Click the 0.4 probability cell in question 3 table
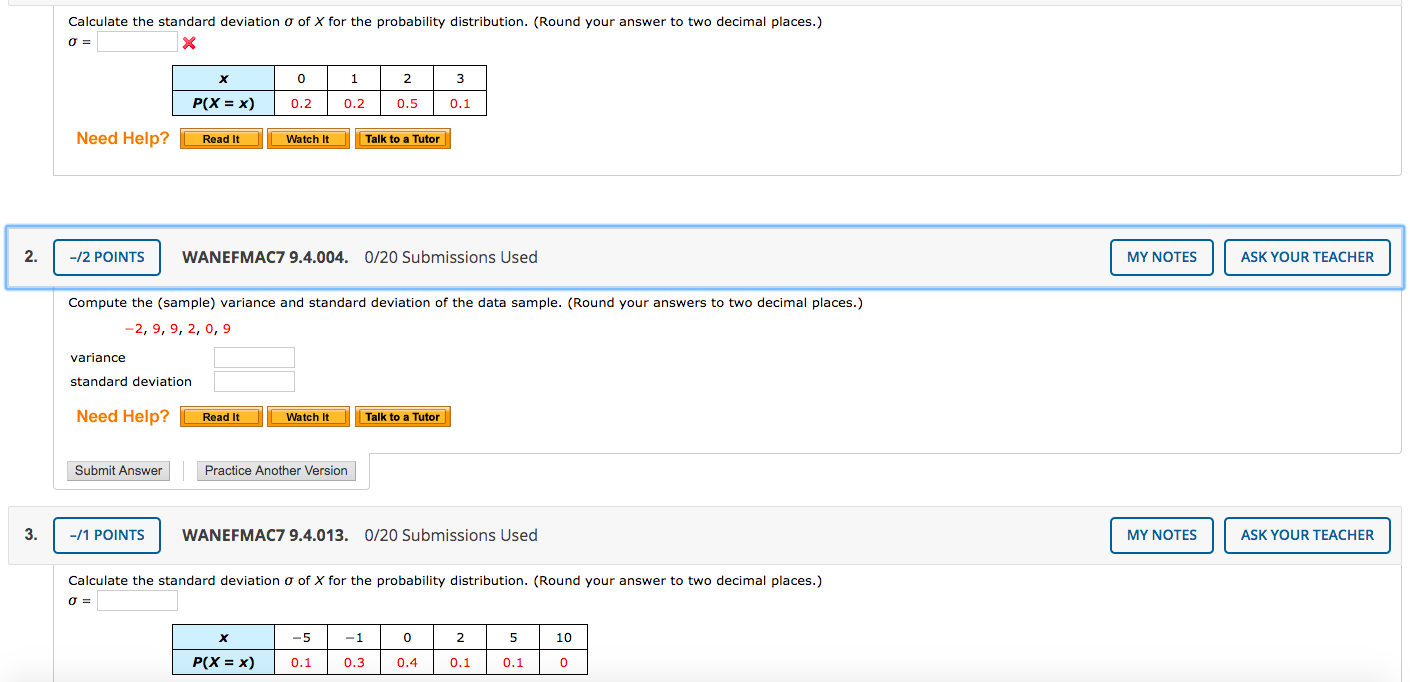The height and width of the screenshot is (682, 1410). tap(407, 662)
